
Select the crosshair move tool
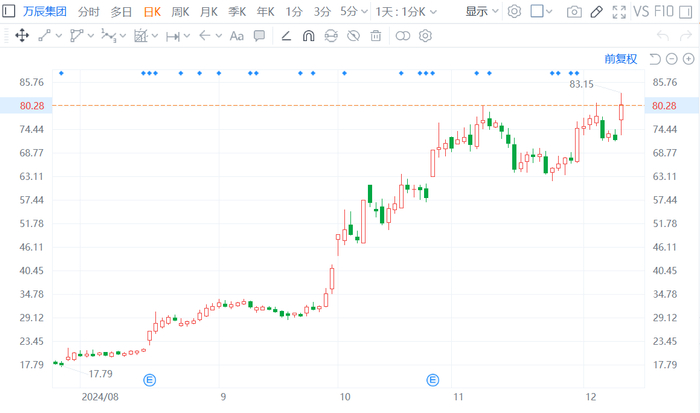point(20,36)
